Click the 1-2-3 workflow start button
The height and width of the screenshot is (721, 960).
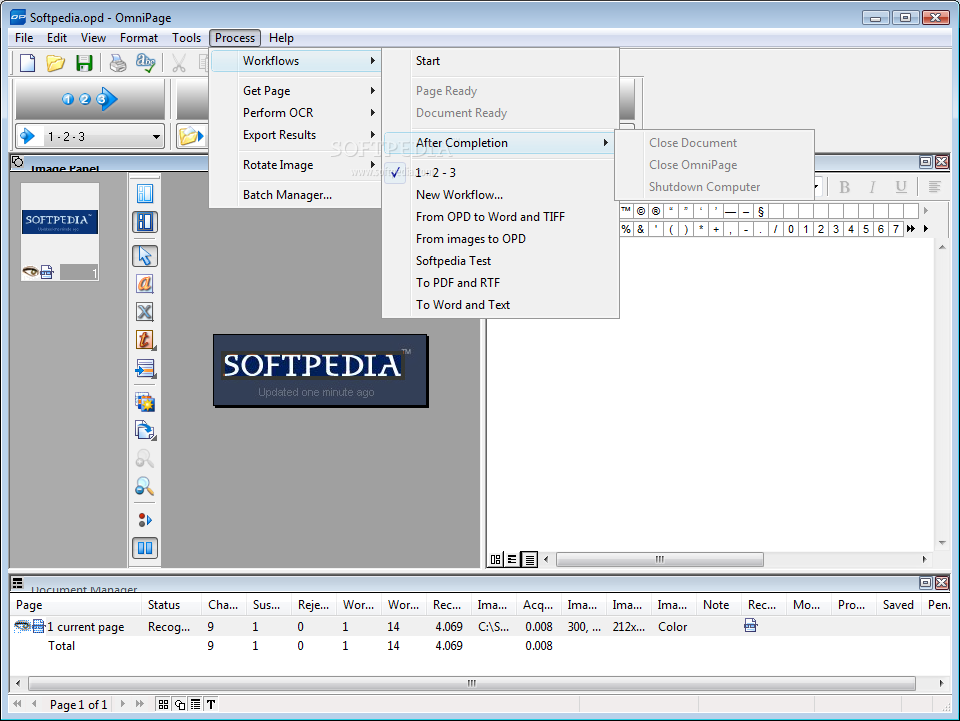90,99
